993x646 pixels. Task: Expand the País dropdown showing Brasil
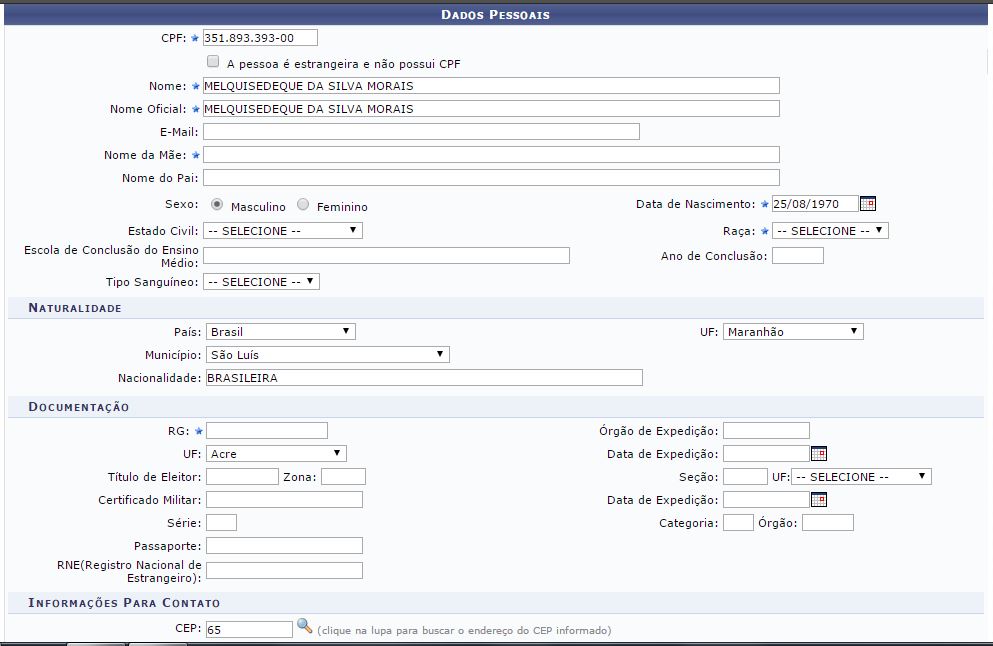pyautogui.click(x=279, y=332)
